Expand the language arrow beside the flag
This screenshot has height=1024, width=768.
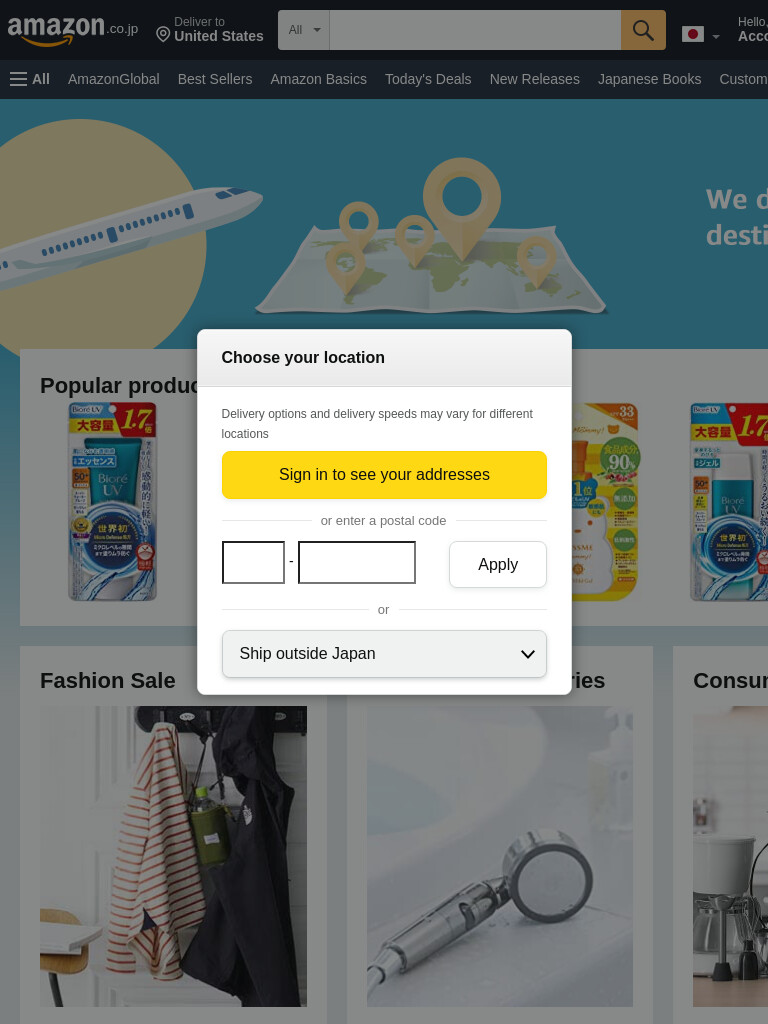(x=716, y=37)
